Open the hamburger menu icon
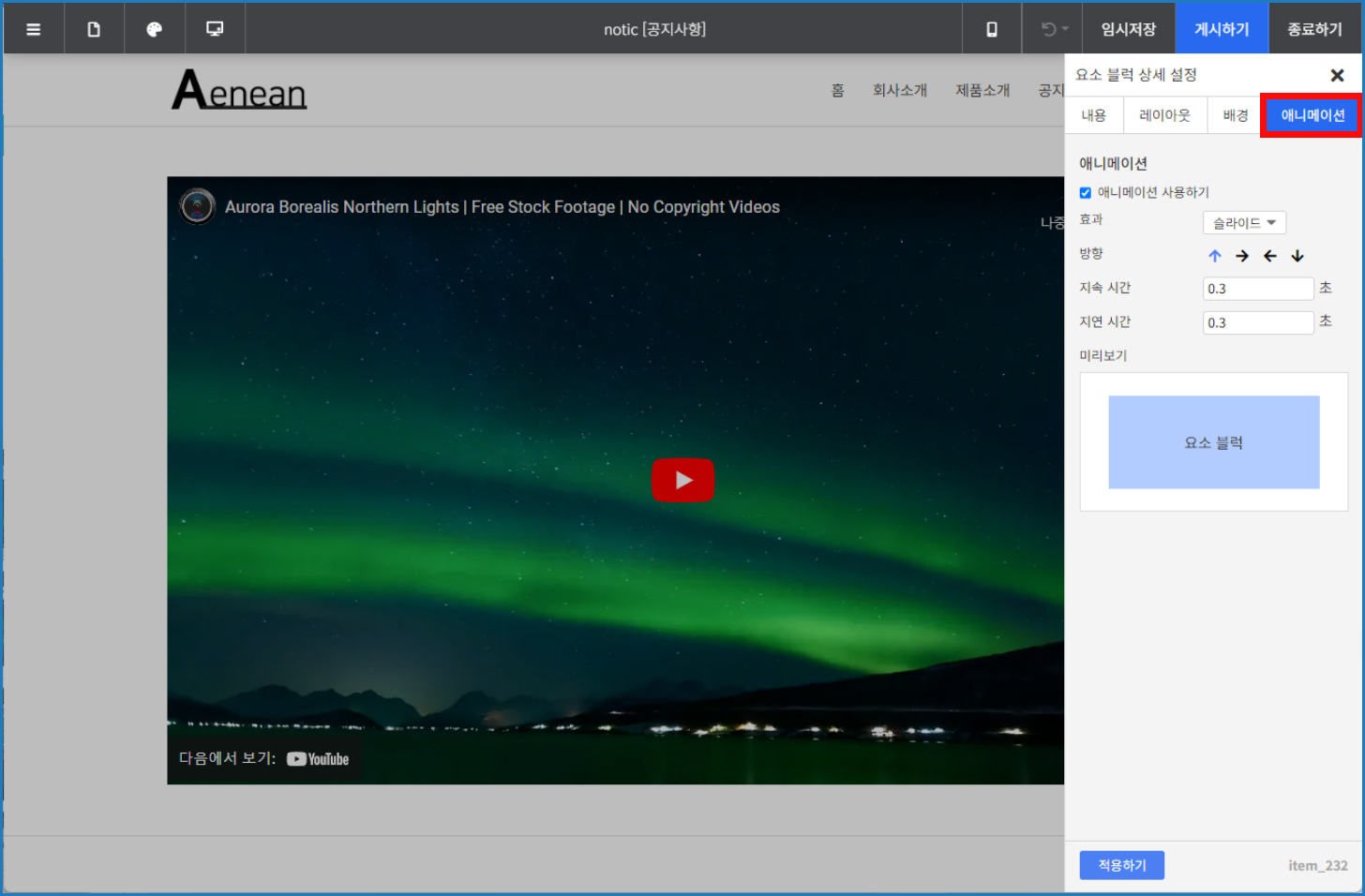The height and width of the screenshot is (896, 1365). click(34, 29)
